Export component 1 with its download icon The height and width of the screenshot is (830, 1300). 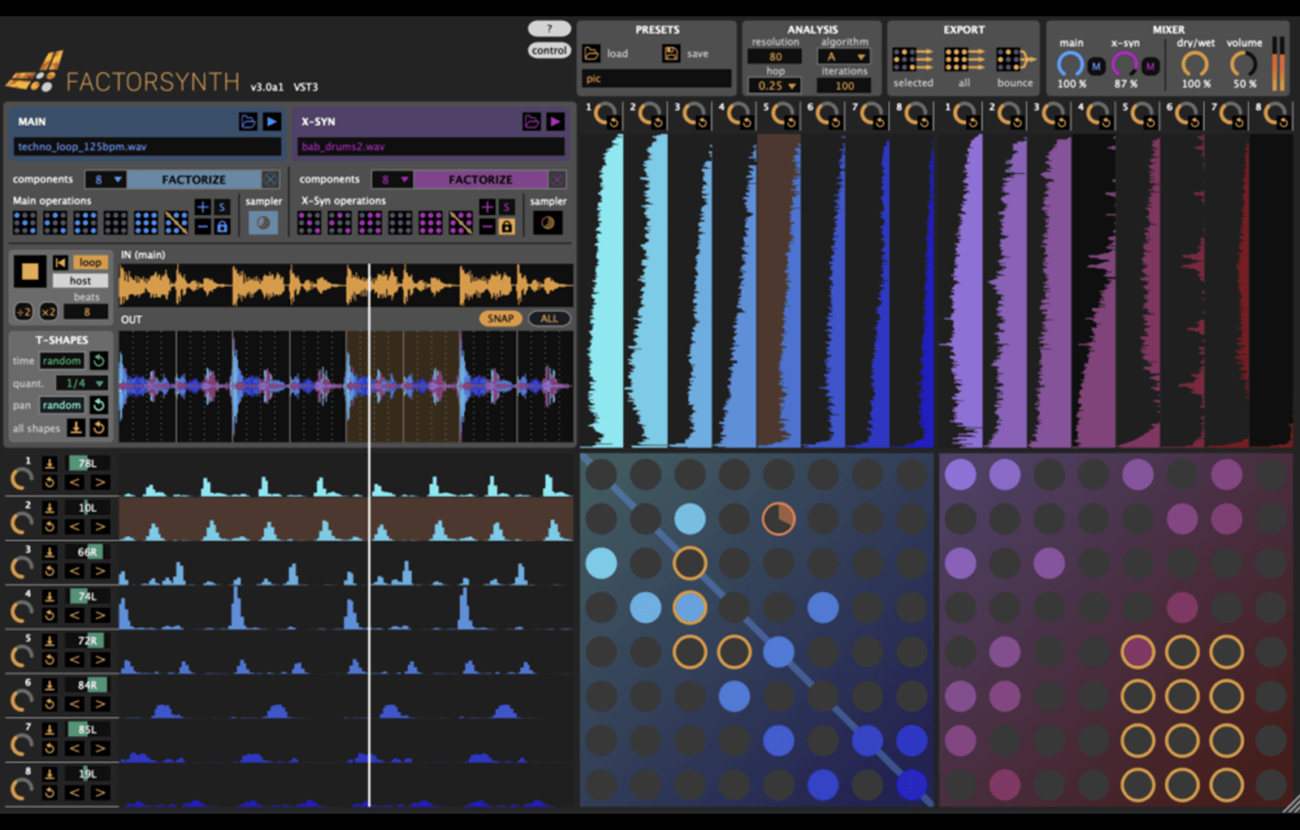(49, 463)
